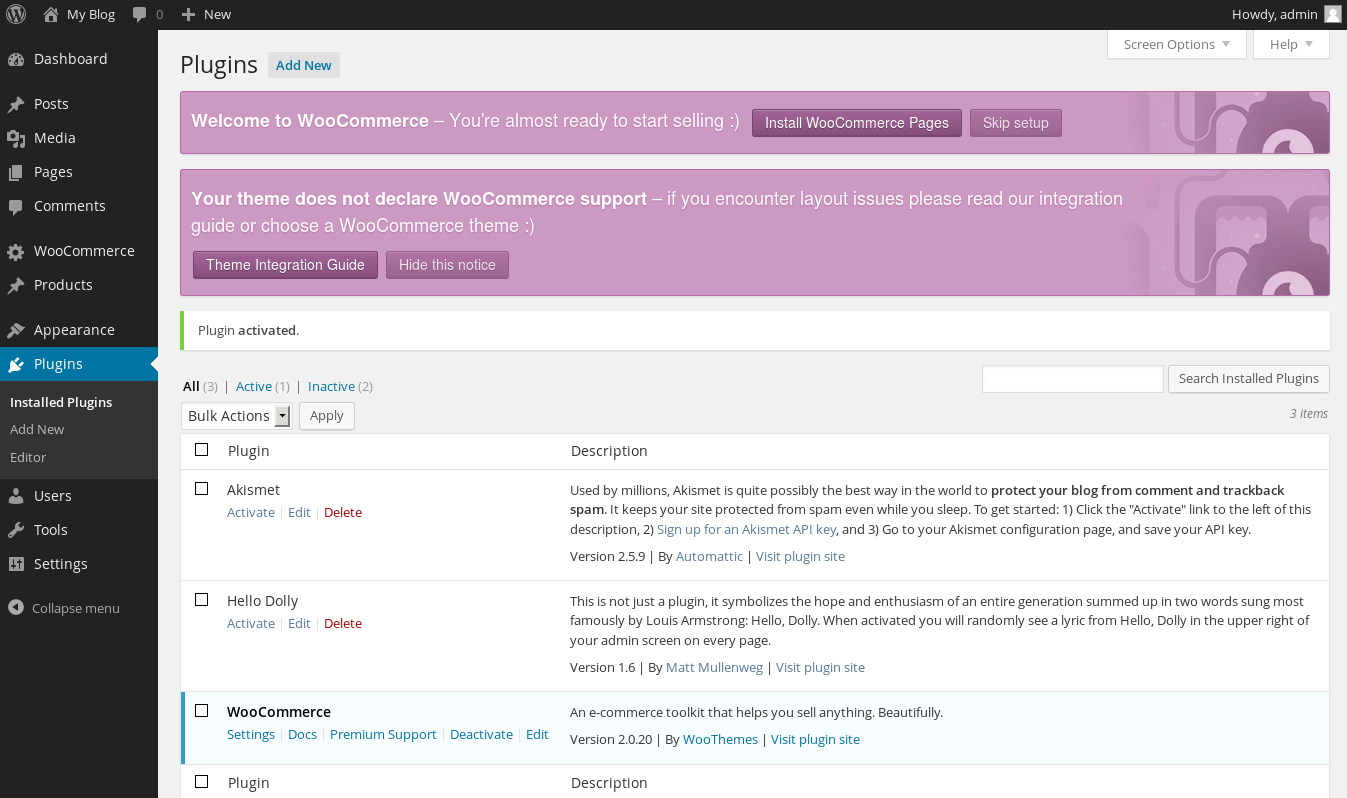Open the WooCommerce gear icon
Image resolution: width=1347 pixels, height=798 pixels.
(x=16, y=251)
